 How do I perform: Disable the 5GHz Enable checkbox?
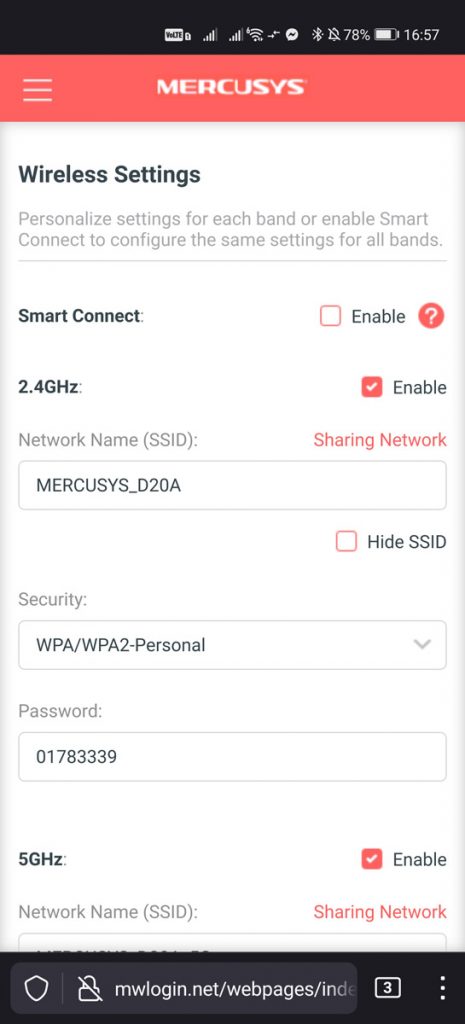pyautogui.click(x=372, y=859)
